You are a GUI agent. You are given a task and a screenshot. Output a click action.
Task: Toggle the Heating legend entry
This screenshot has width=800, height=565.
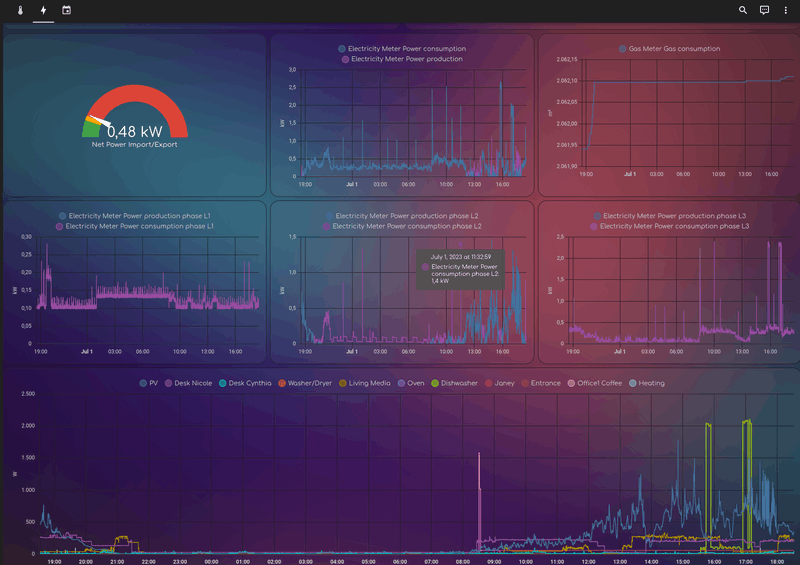646,383
